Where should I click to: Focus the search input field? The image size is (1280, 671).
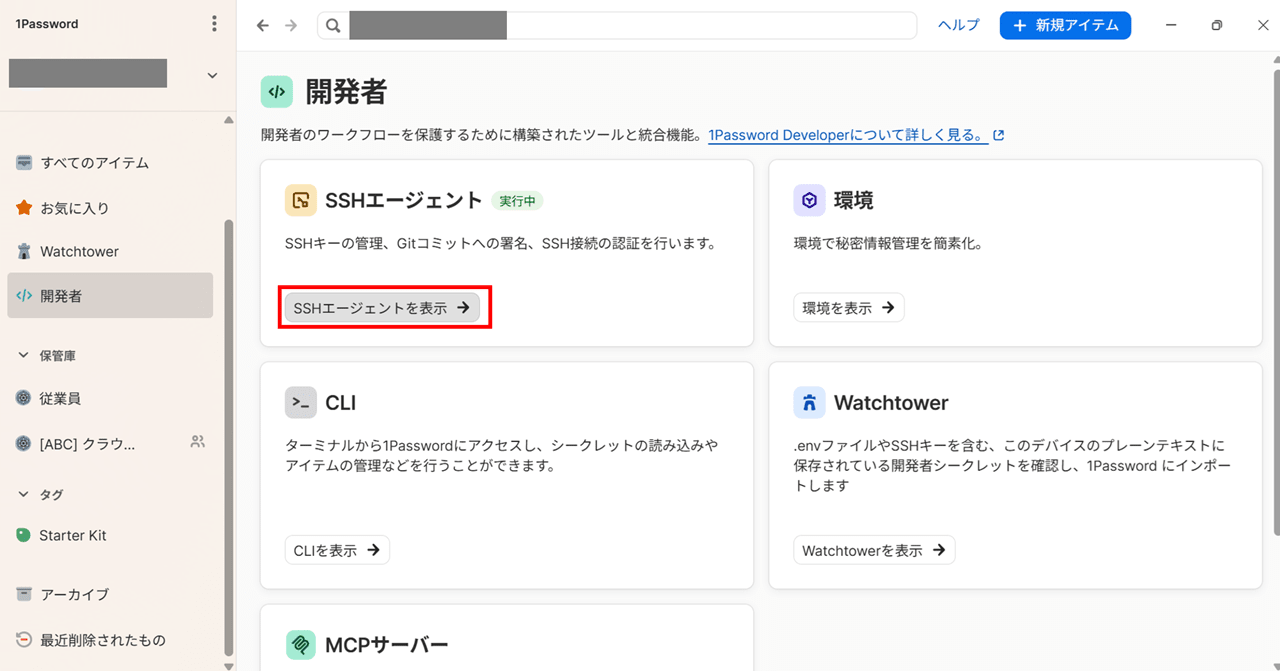pyautogui.click(x=617, y=25)
